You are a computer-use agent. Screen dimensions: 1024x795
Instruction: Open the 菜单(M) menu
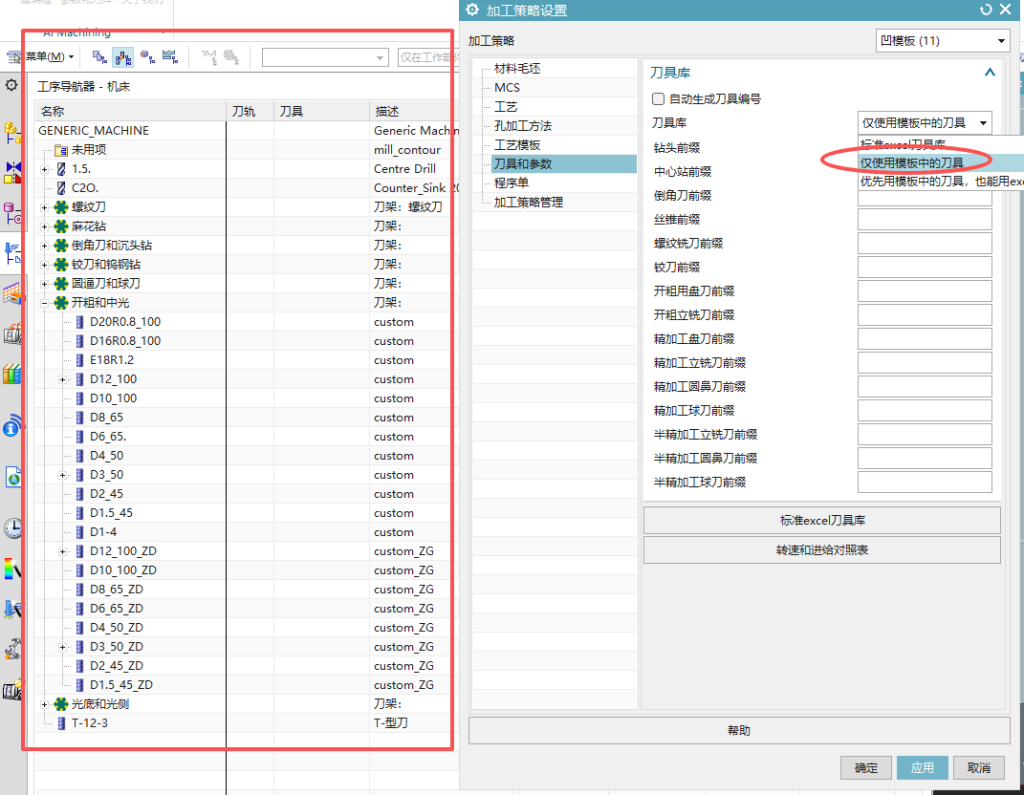pyautogui.click(x=50, y=57)
